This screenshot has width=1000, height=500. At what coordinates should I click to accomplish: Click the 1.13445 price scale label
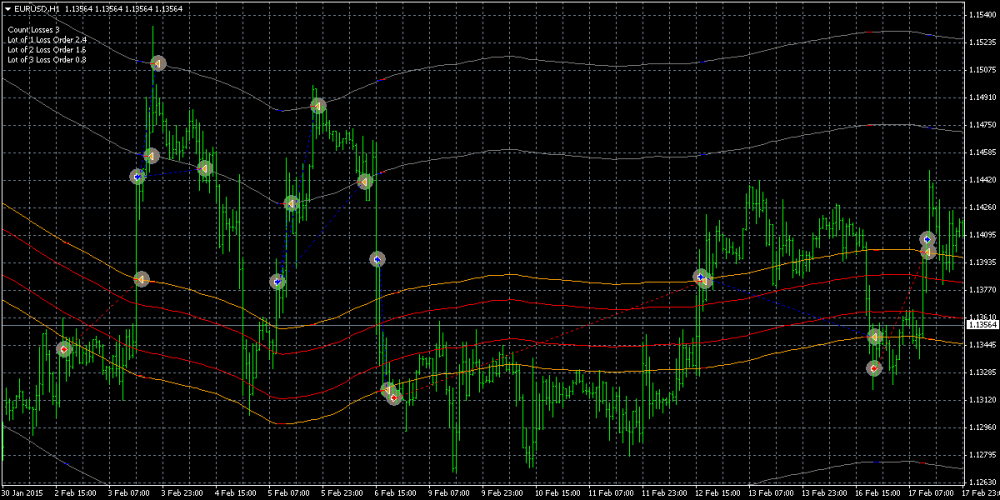pos(981,345)
